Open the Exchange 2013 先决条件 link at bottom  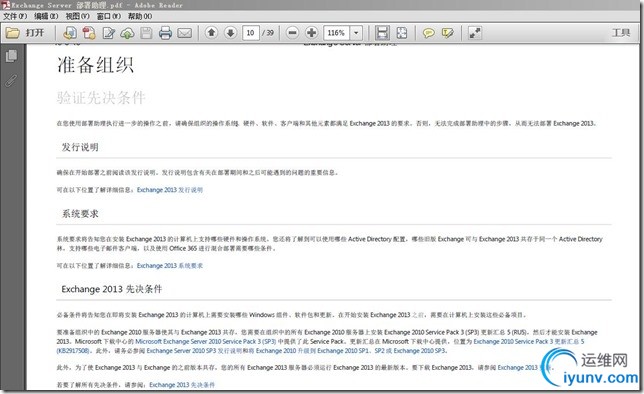click(182, 385)
